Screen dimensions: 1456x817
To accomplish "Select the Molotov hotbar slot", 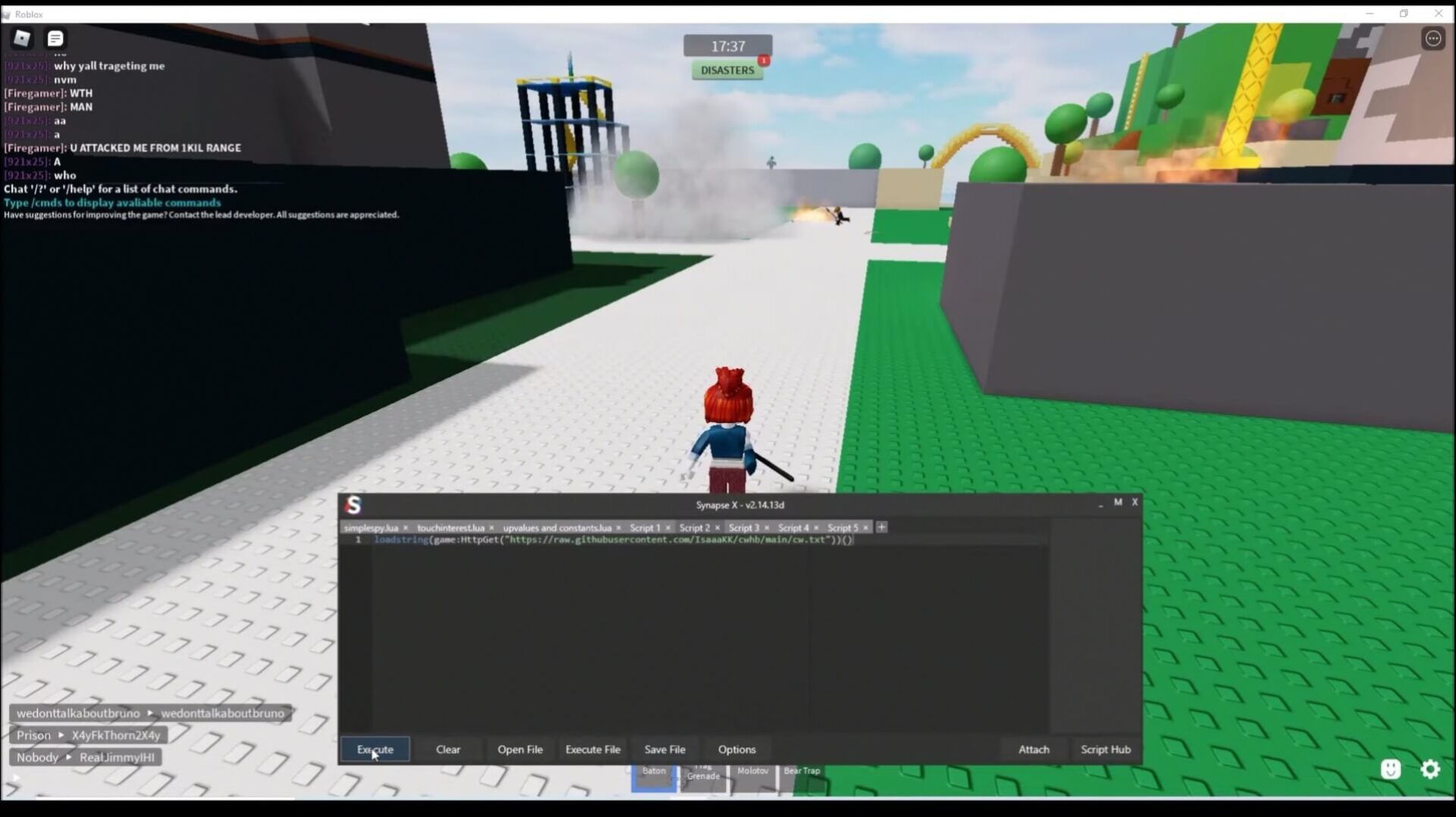I will (753, 778).
